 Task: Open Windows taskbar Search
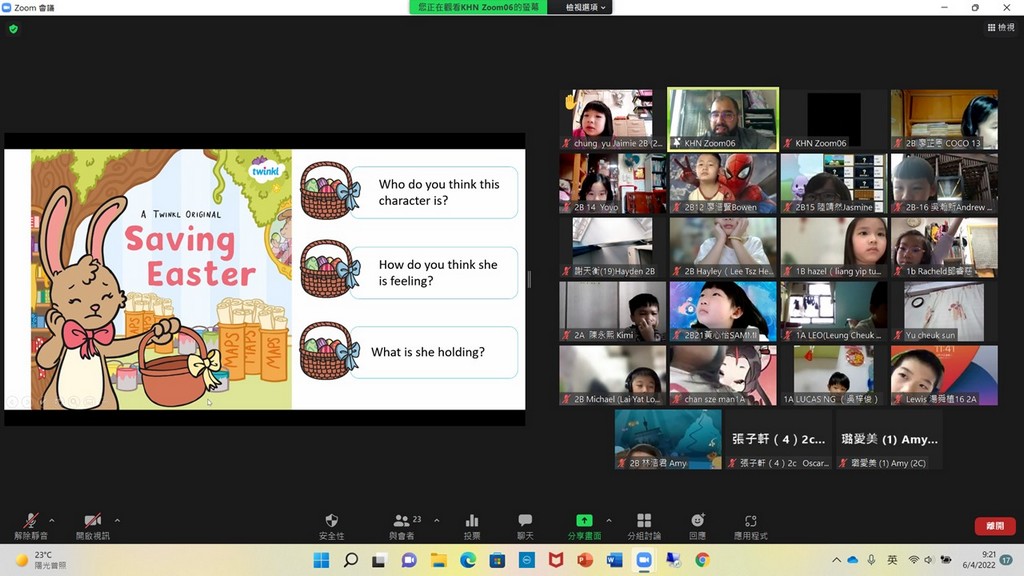[351, 560]
